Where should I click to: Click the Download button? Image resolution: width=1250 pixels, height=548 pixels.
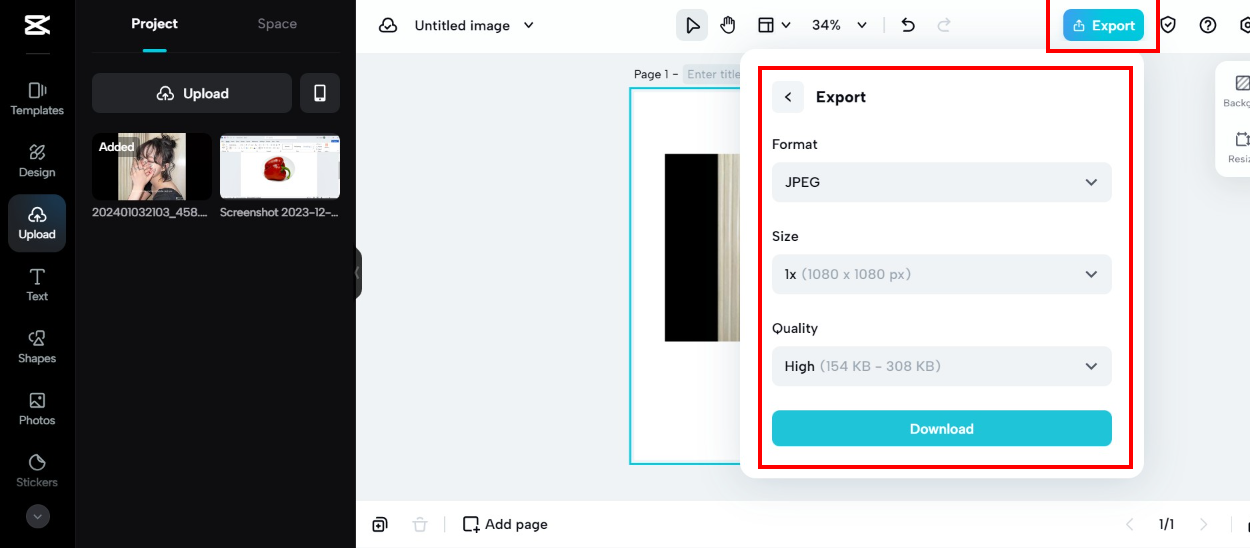(x=942, y=428)
